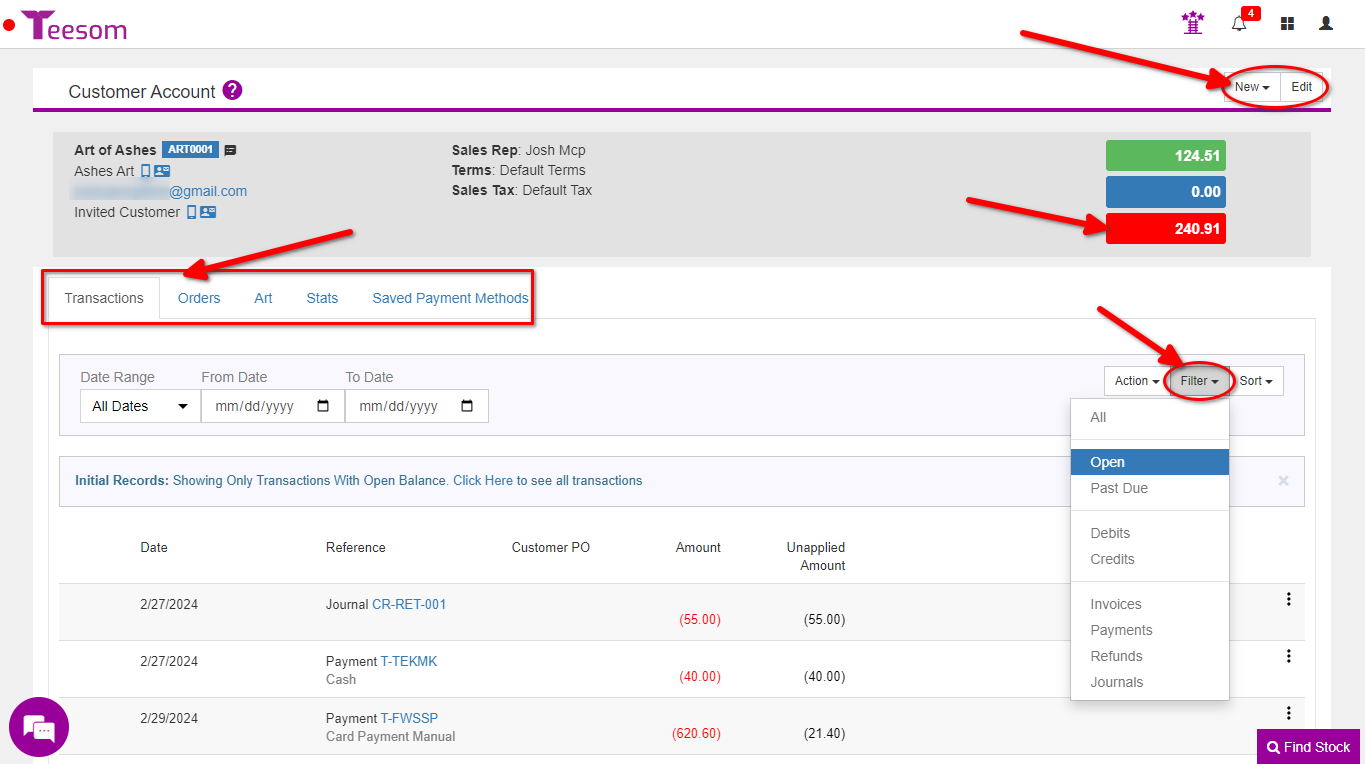Open the notes icon beside ART0001
The width and height of the screenshot is (1365, 764).
click(230, 150)
